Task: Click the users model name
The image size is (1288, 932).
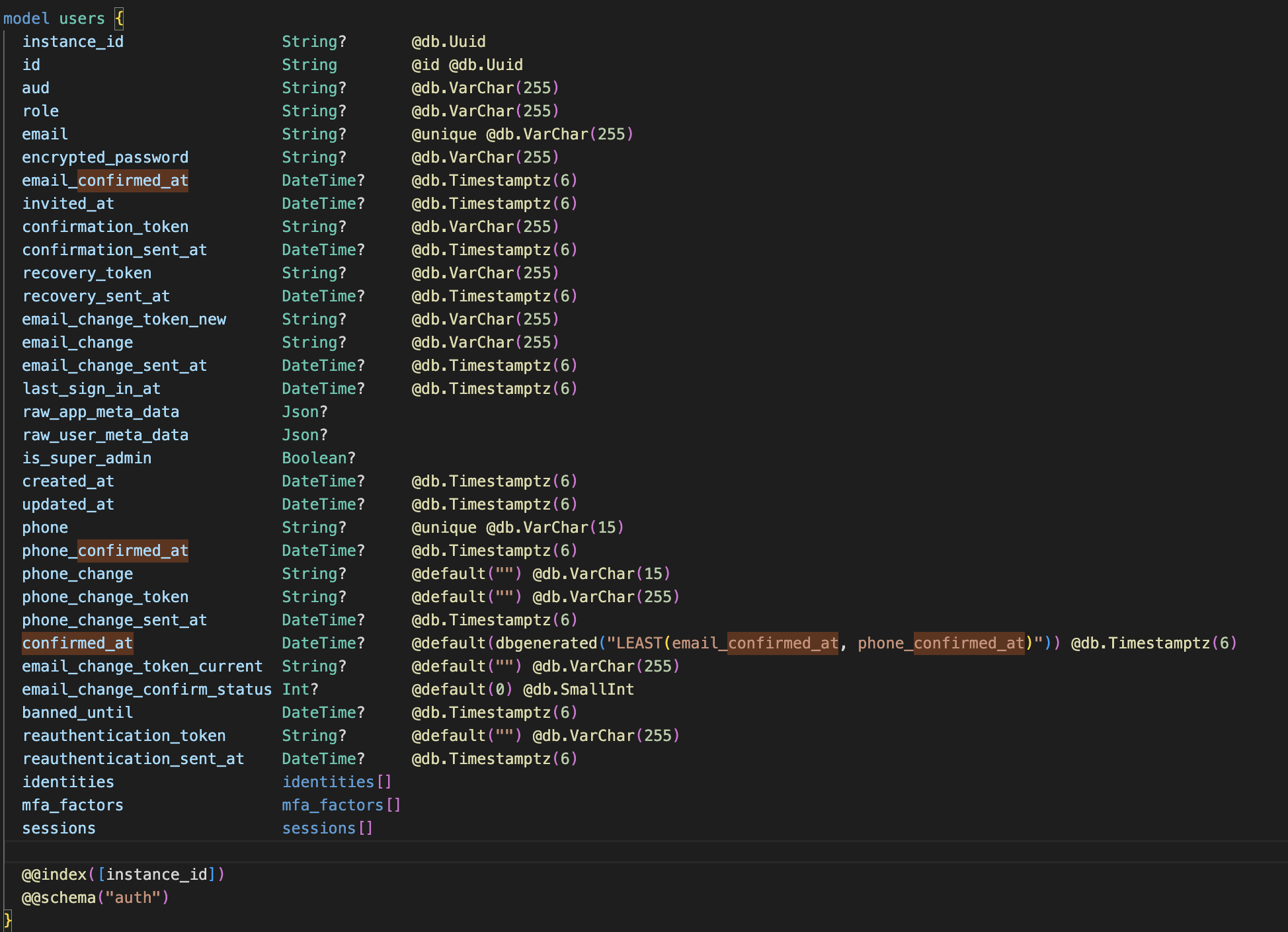Action: tap(82, 19)
